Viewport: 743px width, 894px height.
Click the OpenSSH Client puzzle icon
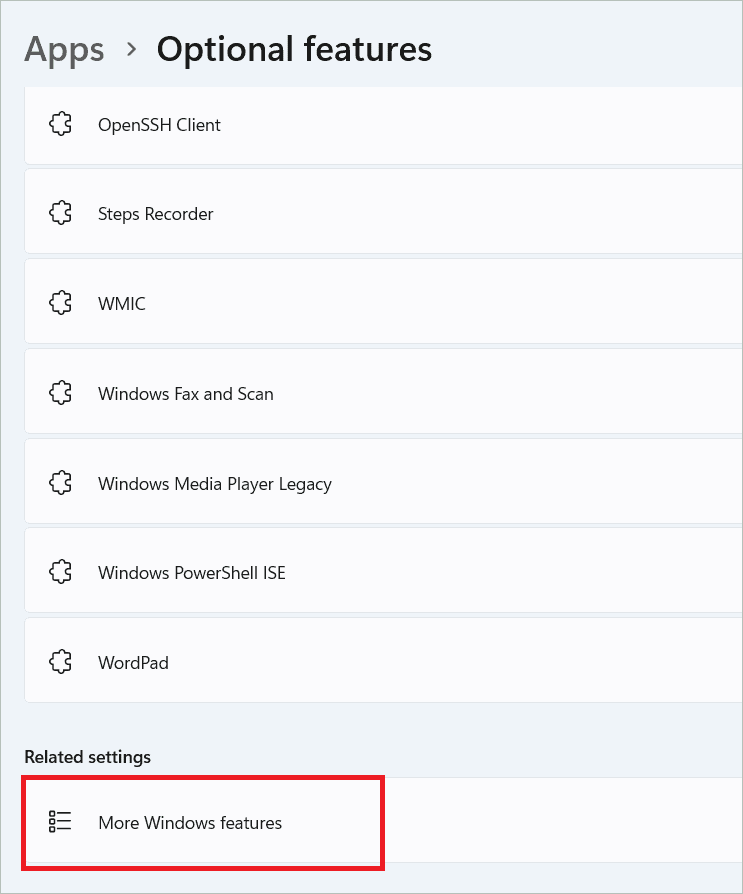click(x=60, y=124)
